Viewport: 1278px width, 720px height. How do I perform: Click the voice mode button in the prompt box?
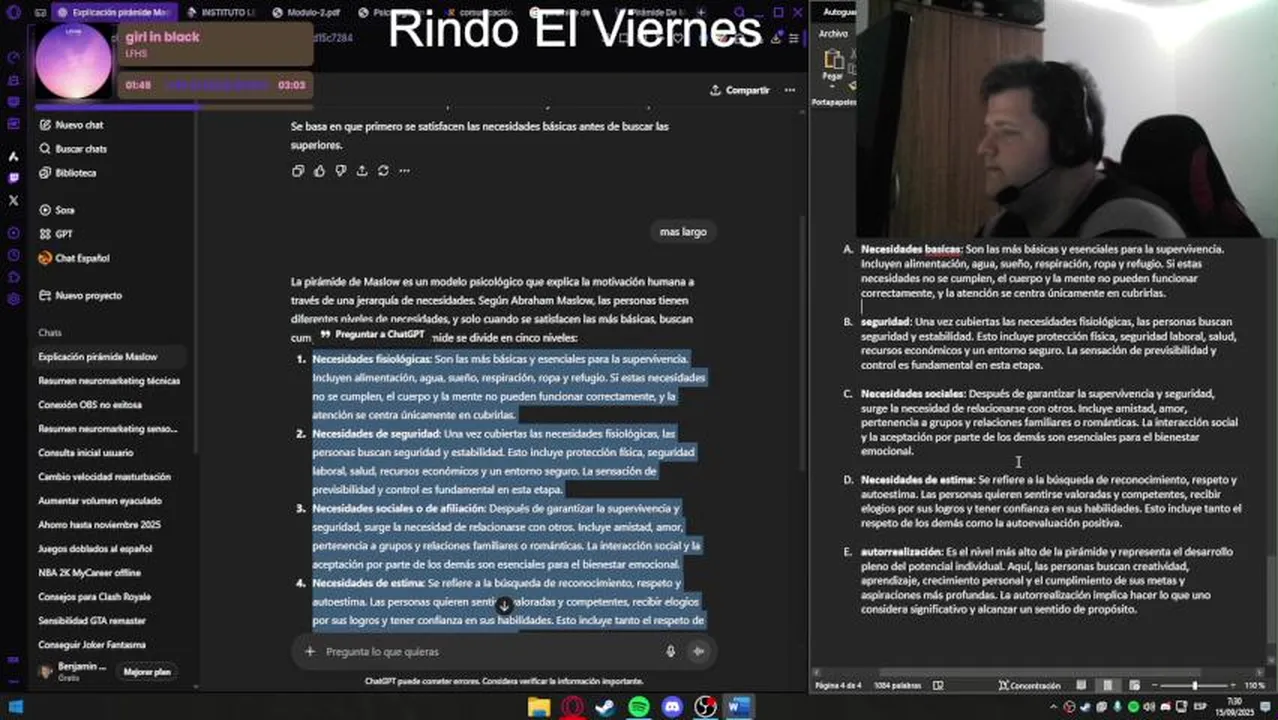[x=698, y=651]
